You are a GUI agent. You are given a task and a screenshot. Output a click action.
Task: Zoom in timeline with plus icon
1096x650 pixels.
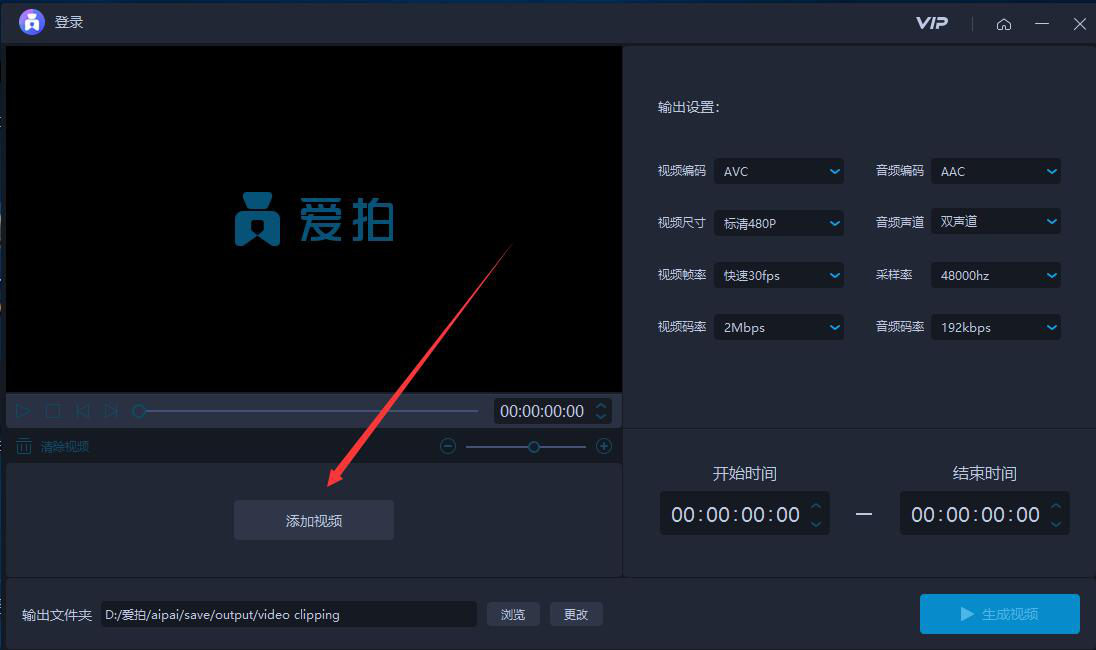point(604,446)
